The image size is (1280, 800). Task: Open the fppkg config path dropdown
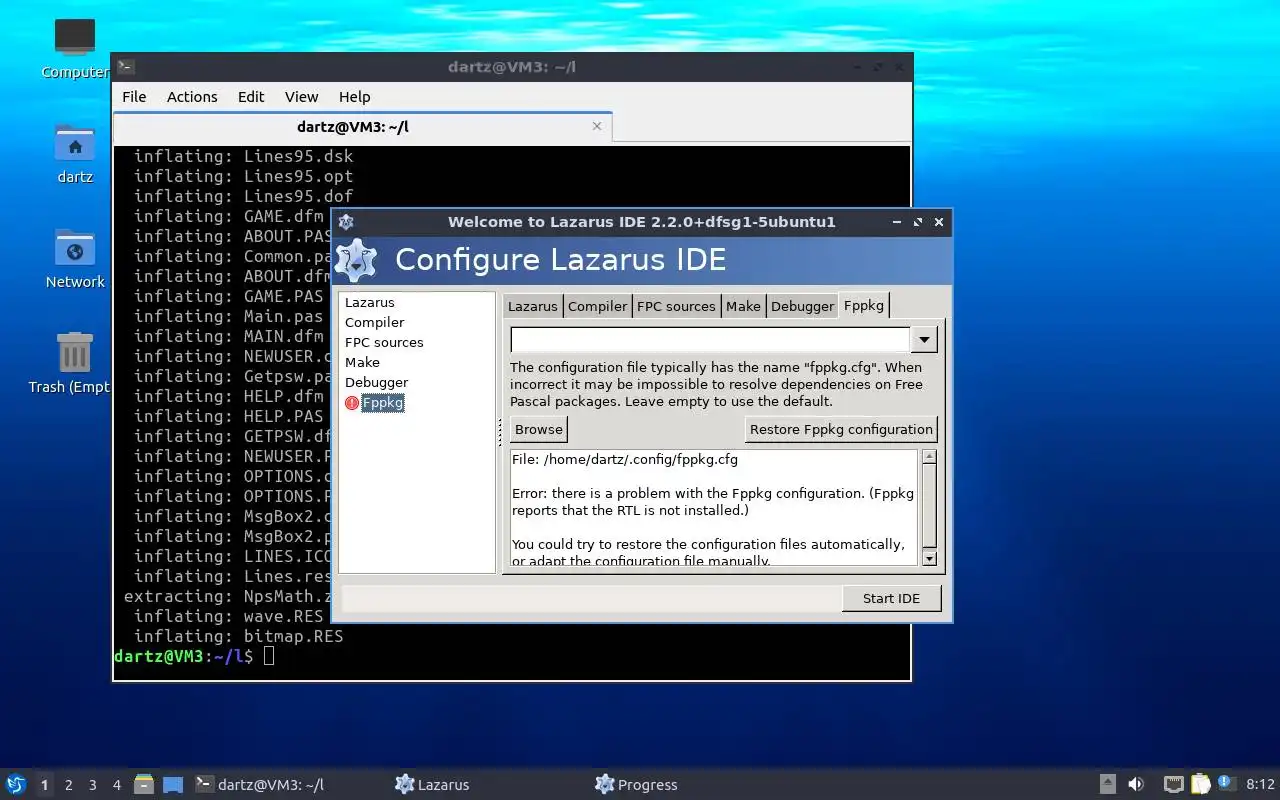point(924,340)
